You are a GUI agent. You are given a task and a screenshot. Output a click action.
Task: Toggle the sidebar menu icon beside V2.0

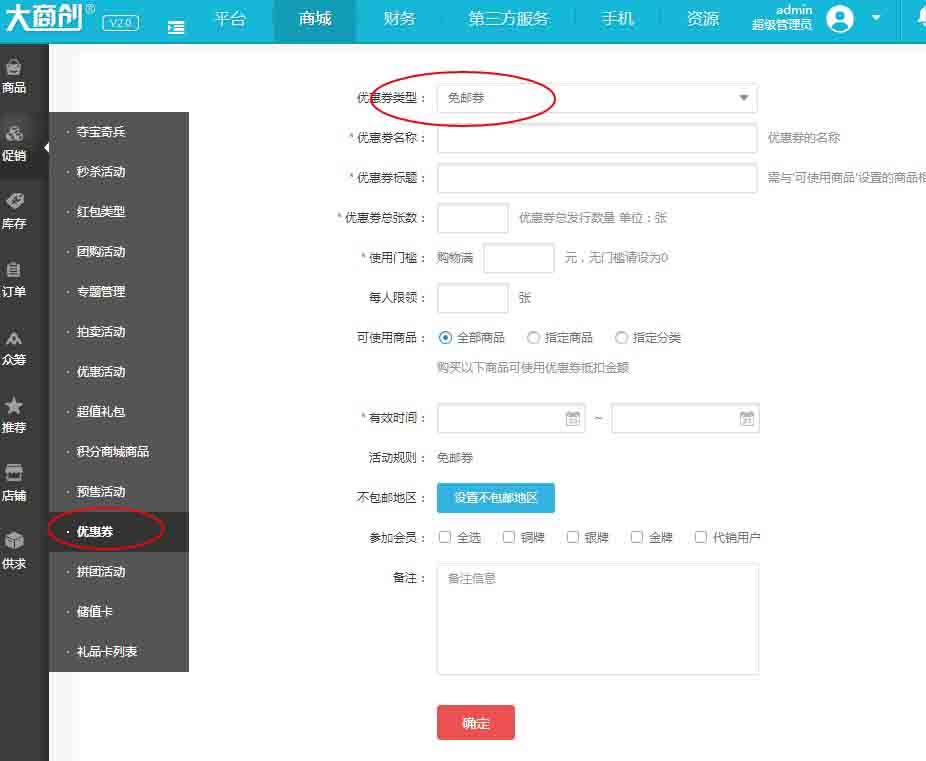coord(176,28)
